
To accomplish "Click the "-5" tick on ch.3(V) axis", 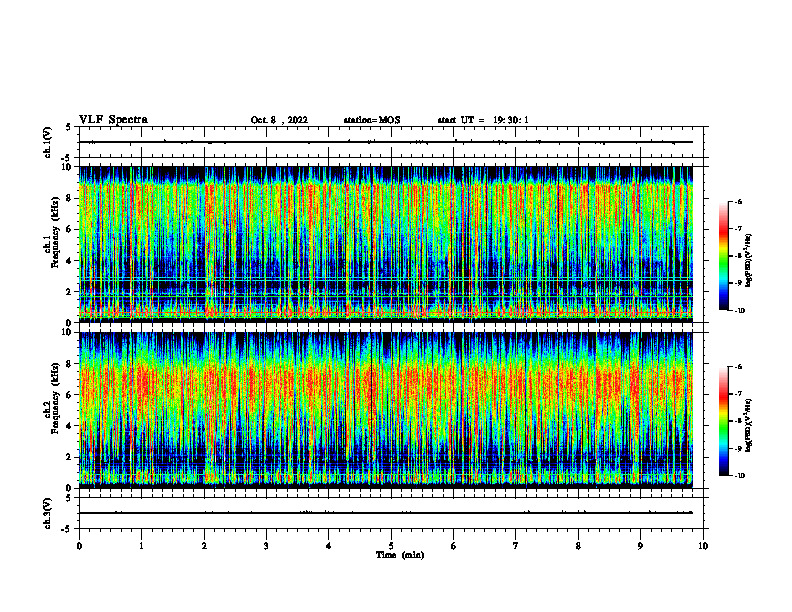I will [x=65, y=529].
